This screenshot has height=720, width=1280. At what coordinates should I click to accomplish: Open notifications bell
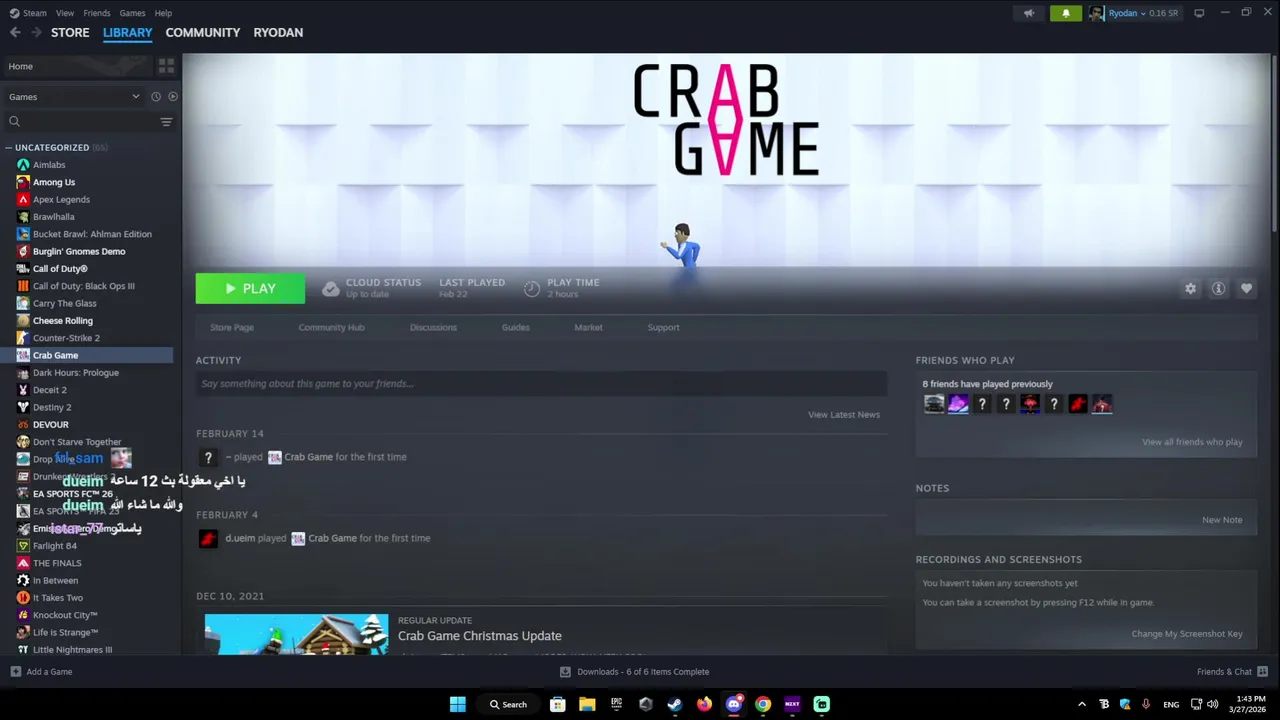1065,13
